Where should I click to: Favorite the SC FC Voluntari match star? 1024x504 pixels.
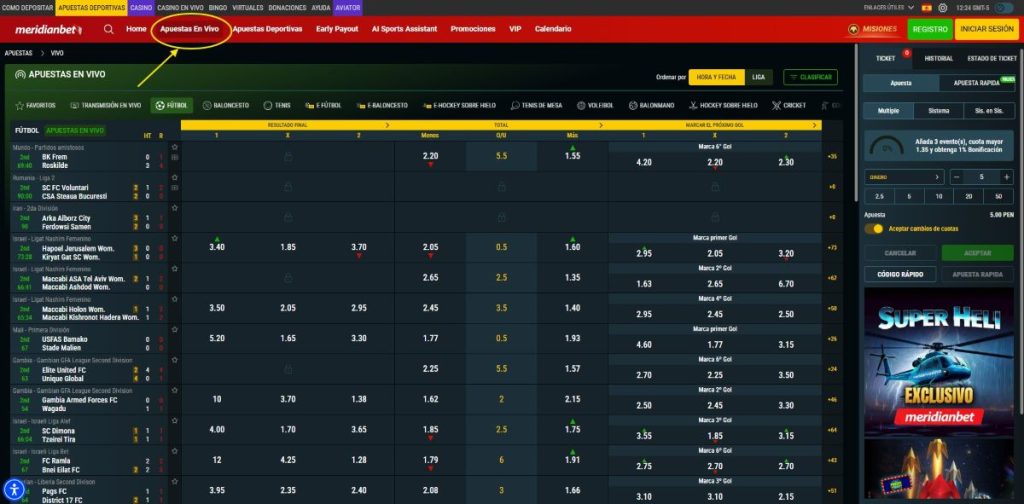(174, 178)
